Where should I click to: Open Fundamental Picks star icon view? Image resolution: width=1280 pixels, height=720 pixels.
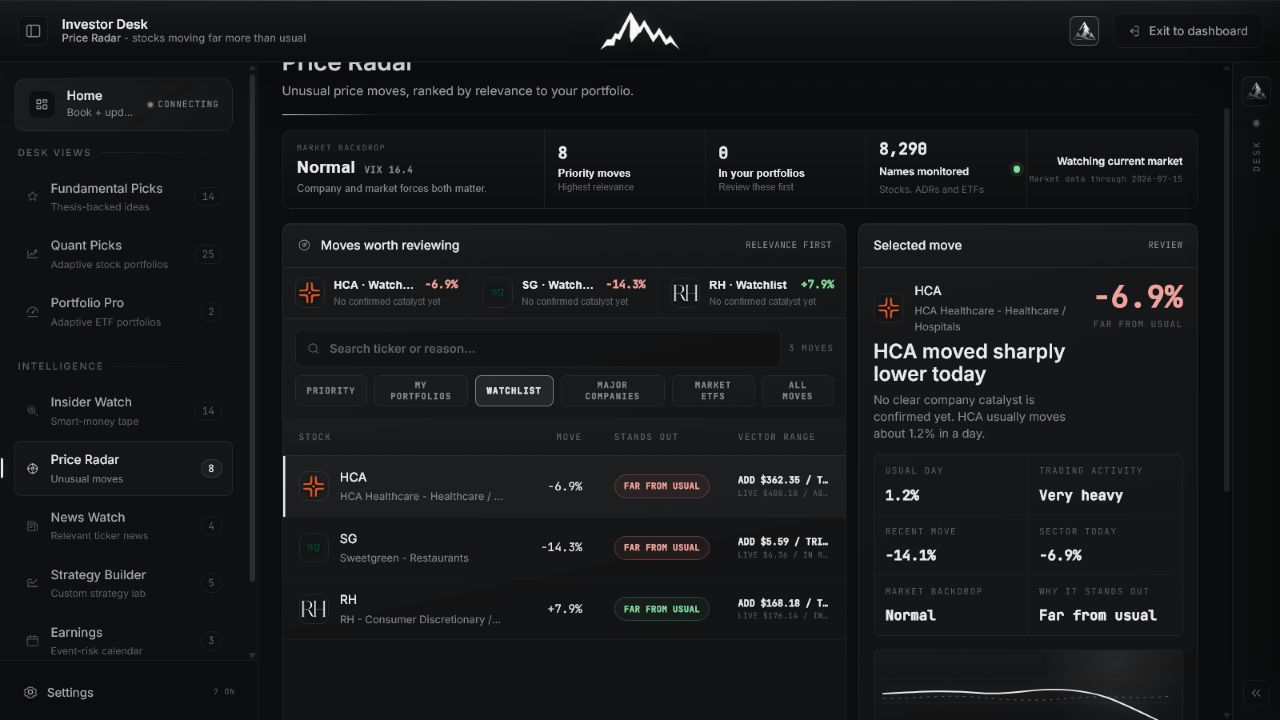tap(32, 197)
